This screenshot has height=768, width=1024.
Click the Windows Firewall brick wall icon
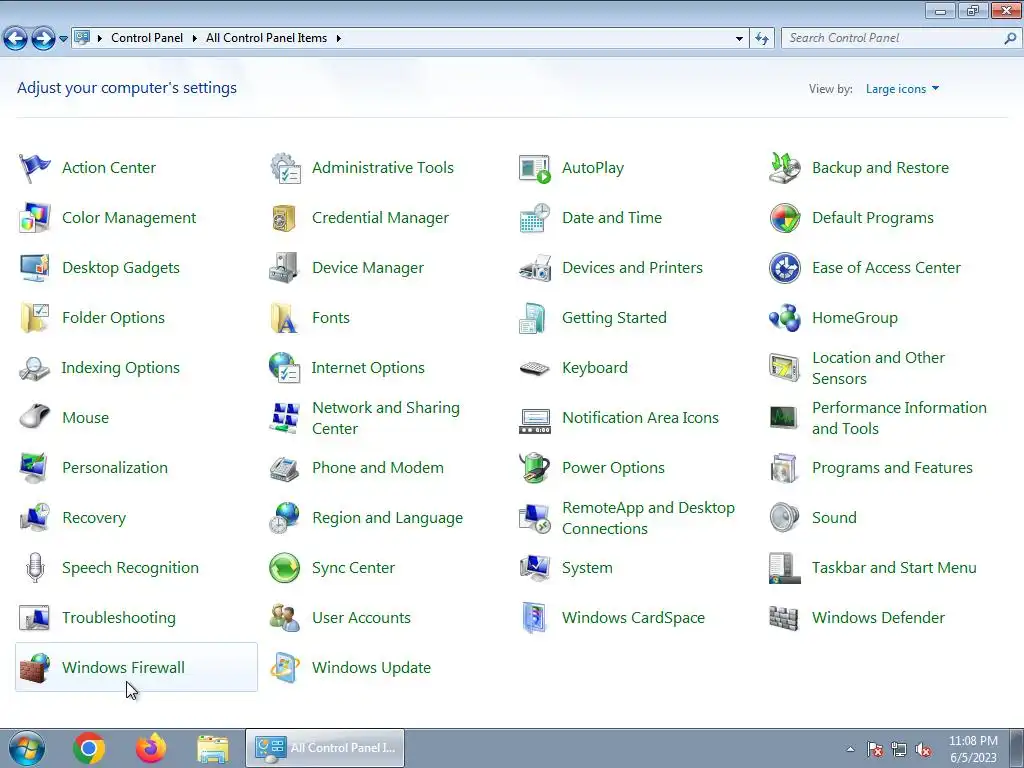35,668
